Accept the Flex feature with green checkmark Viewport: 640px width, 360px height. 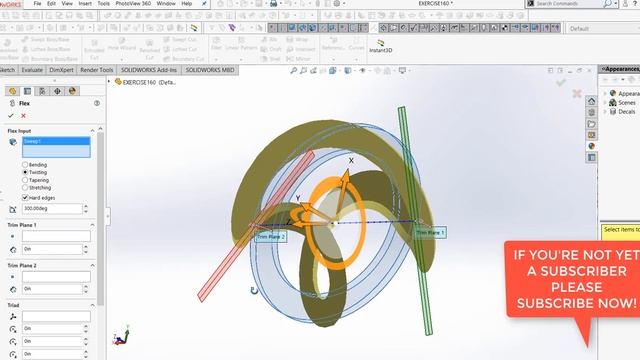tap(11, 116)
